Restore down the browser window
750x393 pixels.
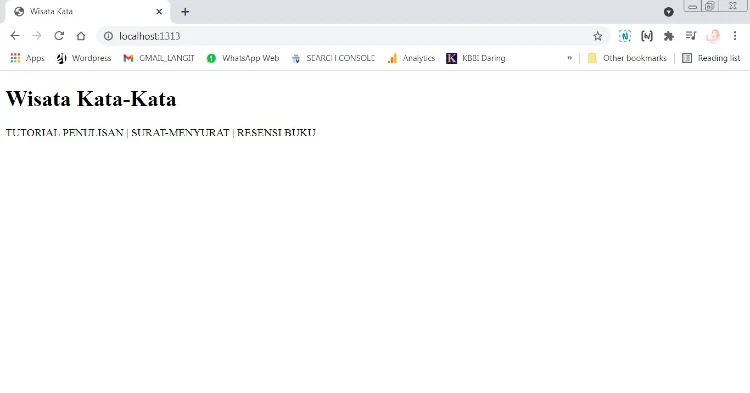(x=709, y=6)
